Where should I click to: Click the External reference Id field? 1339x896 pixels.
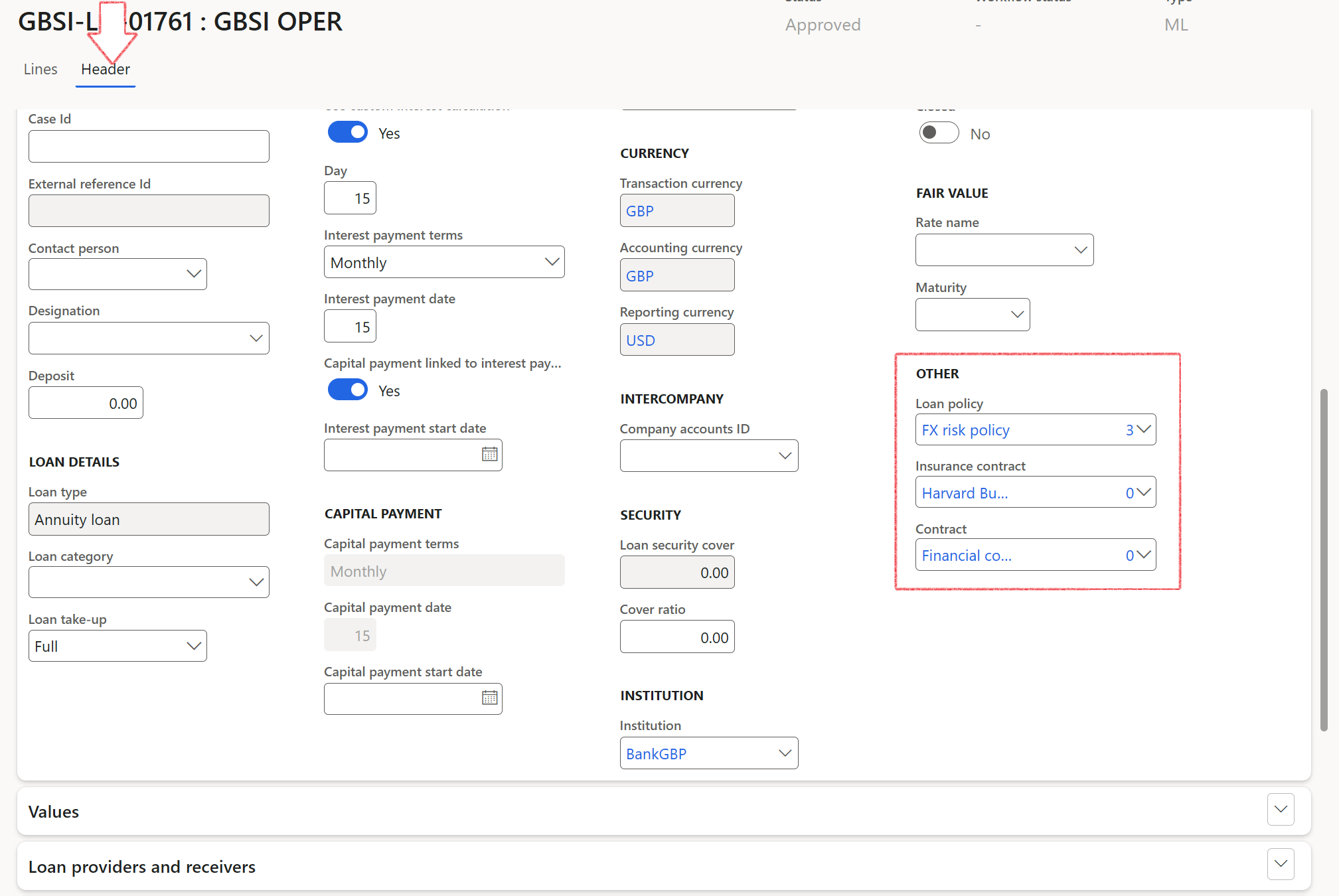tap(149, 211)
